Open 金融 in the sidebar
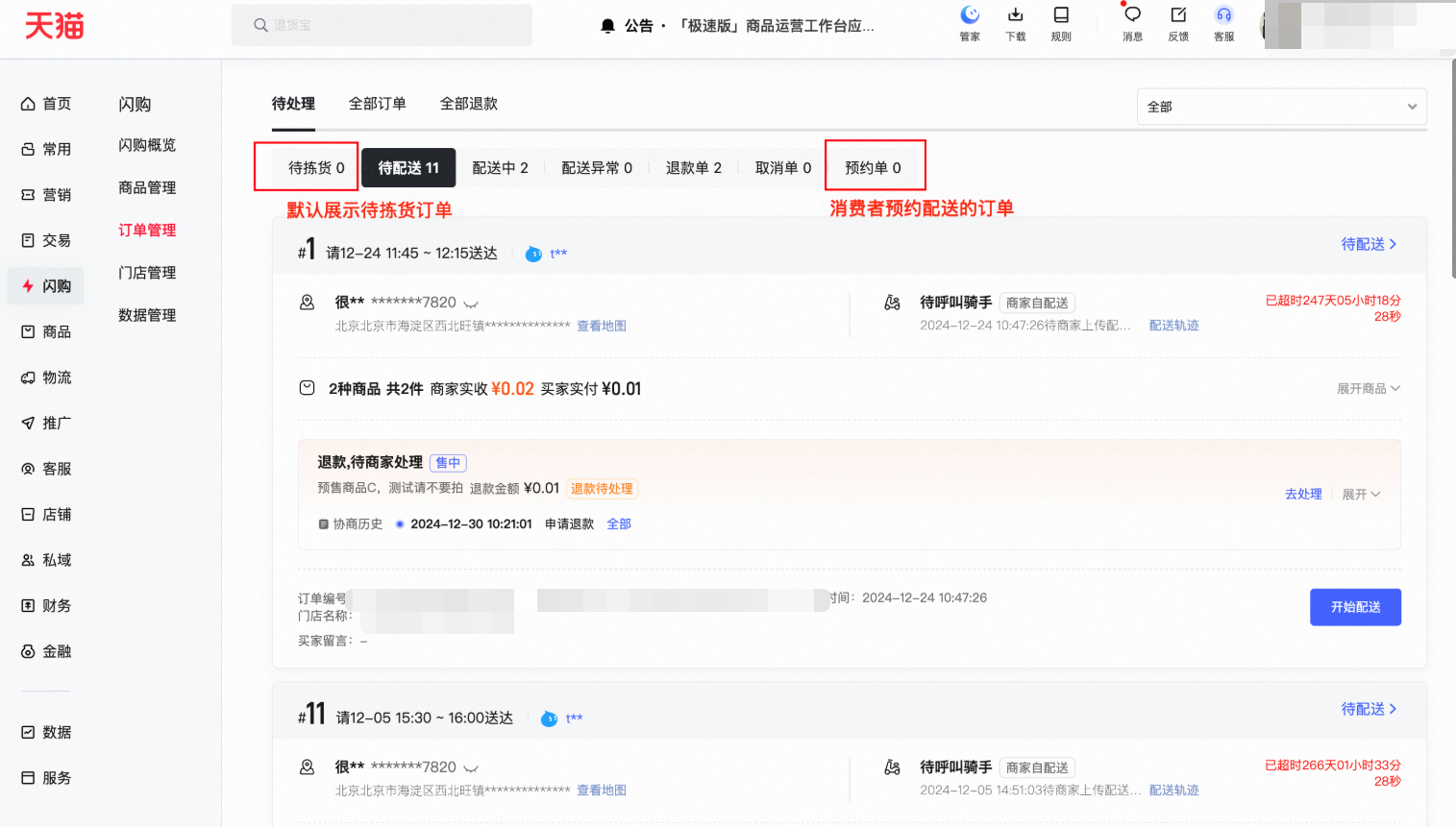 tap(46, 651)
